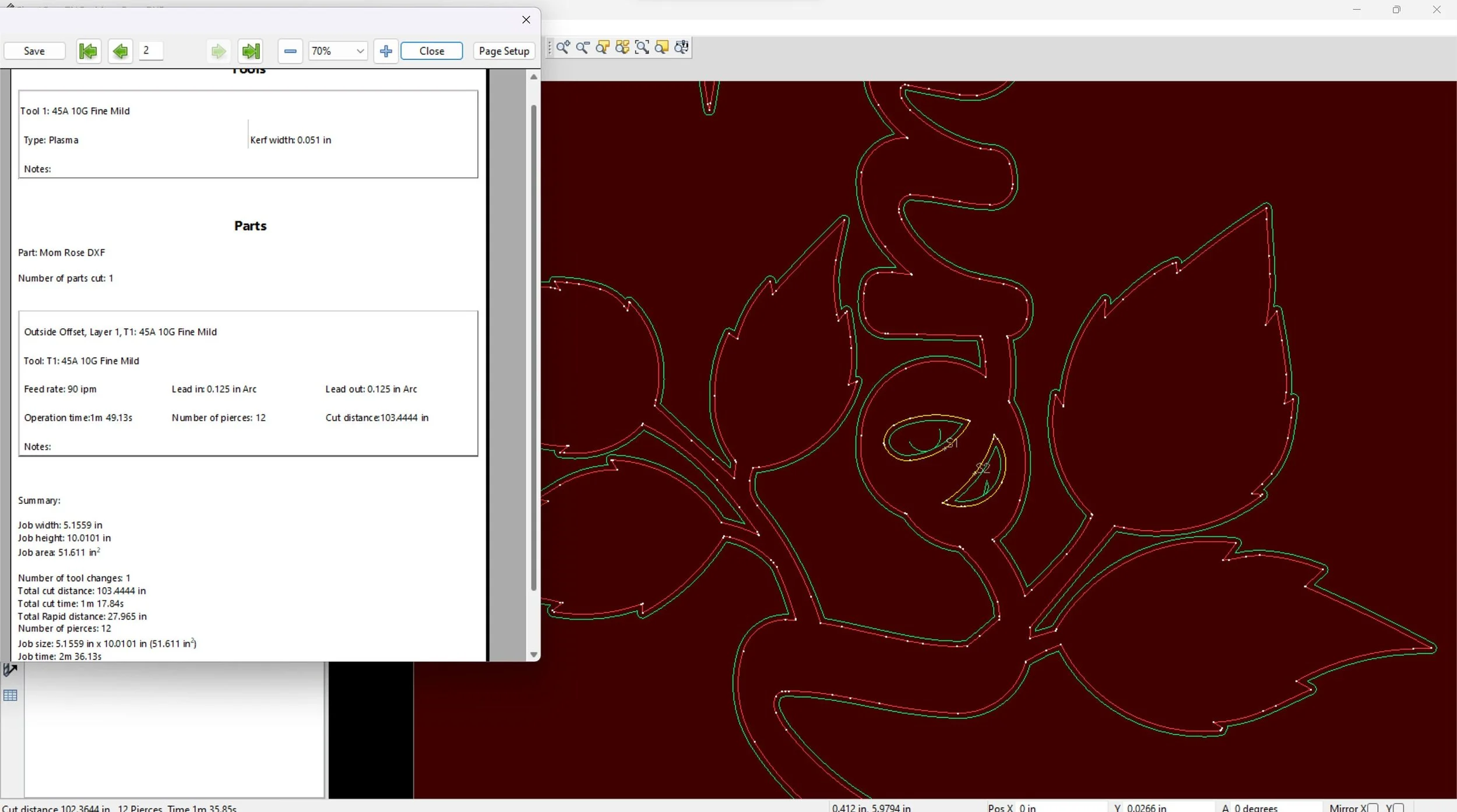This screenshot has width=1457, height=812.
Task: Close the report dialog with X
Action: 526,20
